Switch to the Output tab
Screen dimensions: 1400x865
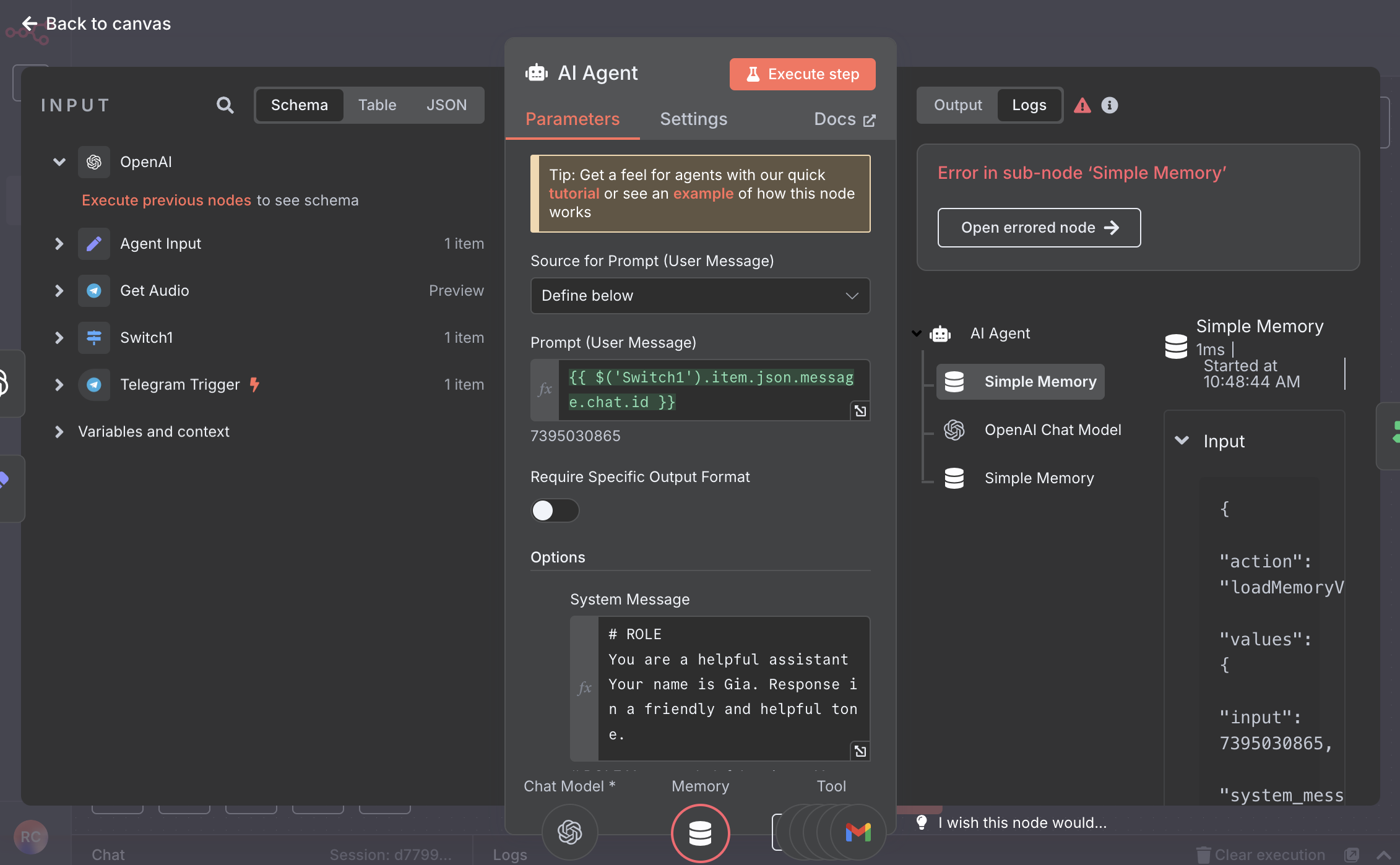pos(957,105)
